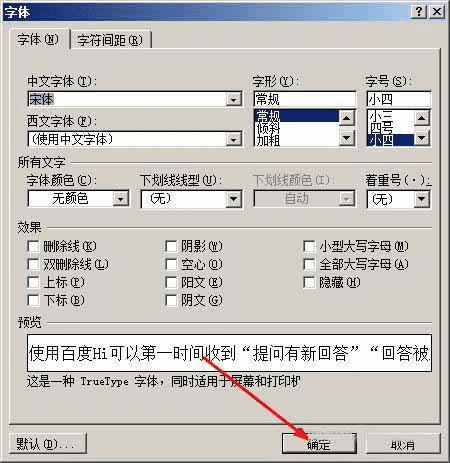Screen dimensions: 450x463
Task: Select the 字体 tab
Action: (x=38, y=40)
